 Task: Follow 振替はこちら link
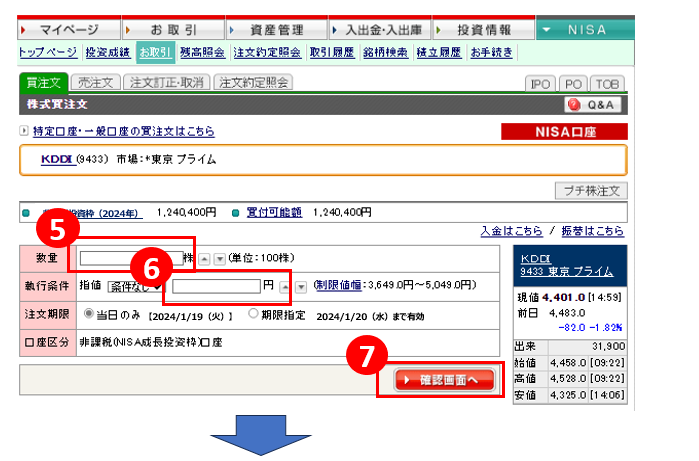click(592, 231)
